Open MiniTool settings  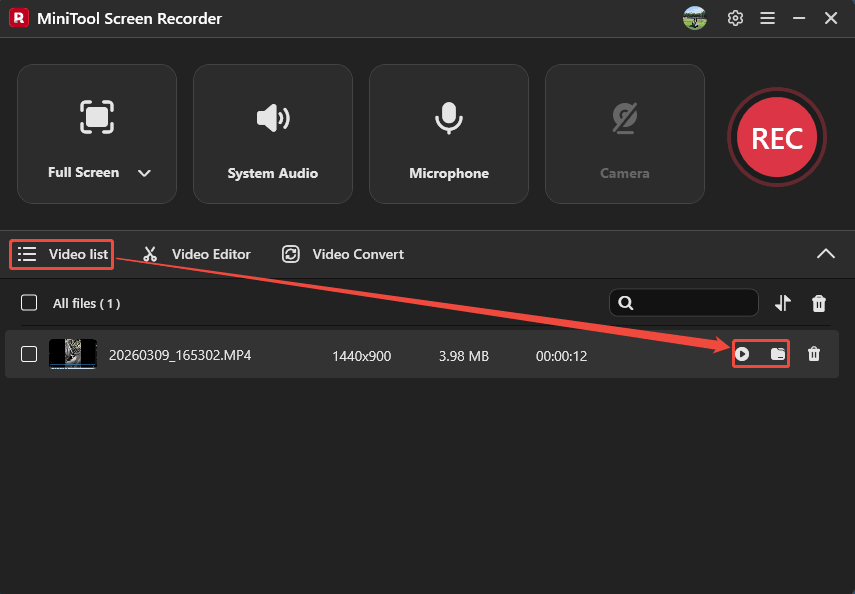tap(735, 18)
